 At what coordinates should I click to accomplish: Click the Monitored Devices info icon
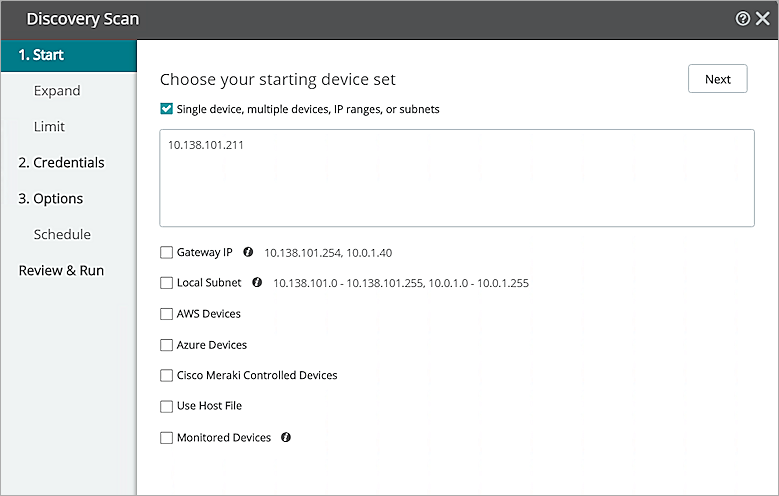coord(286,438)
